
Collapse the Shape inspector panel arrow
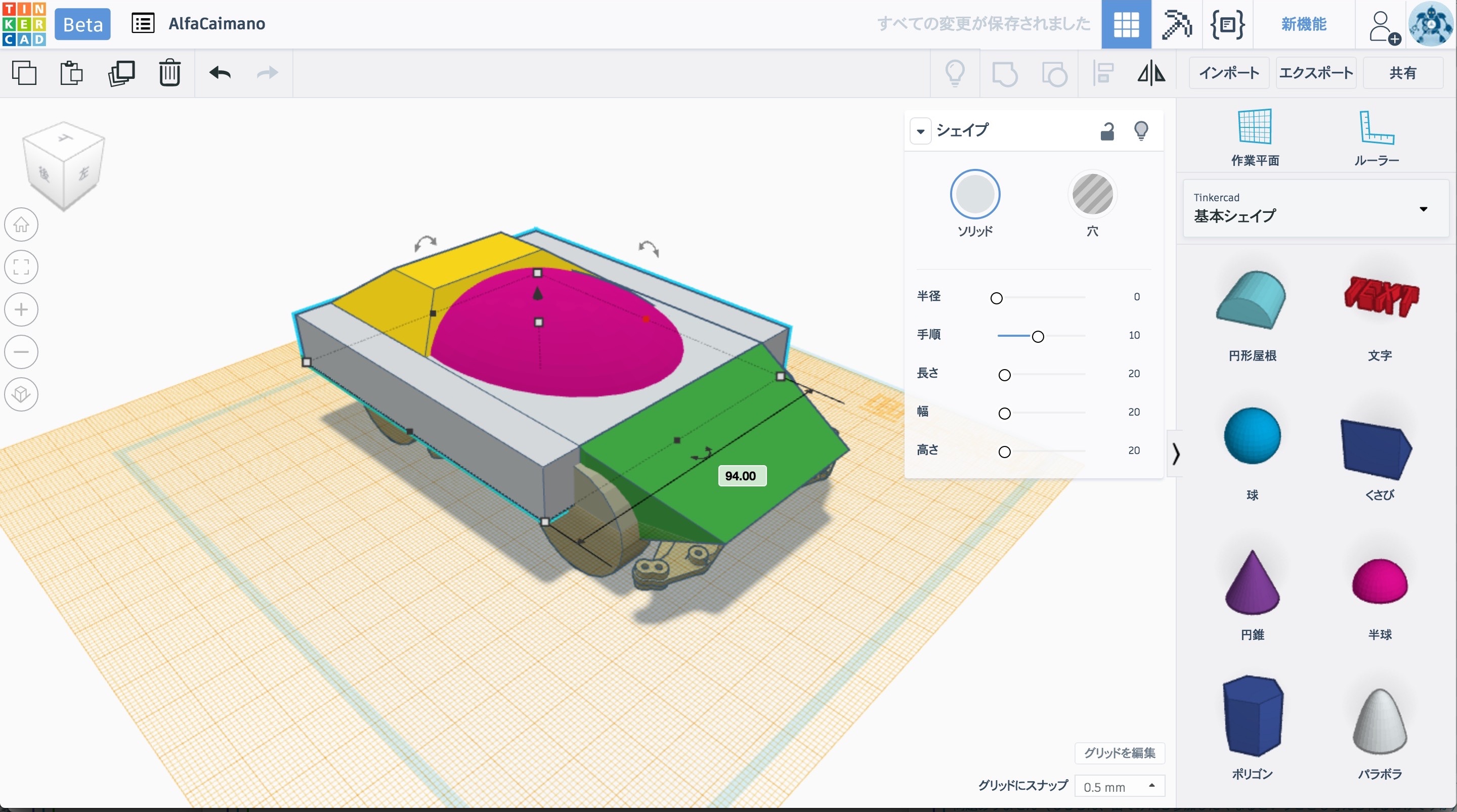coord(921,131)
